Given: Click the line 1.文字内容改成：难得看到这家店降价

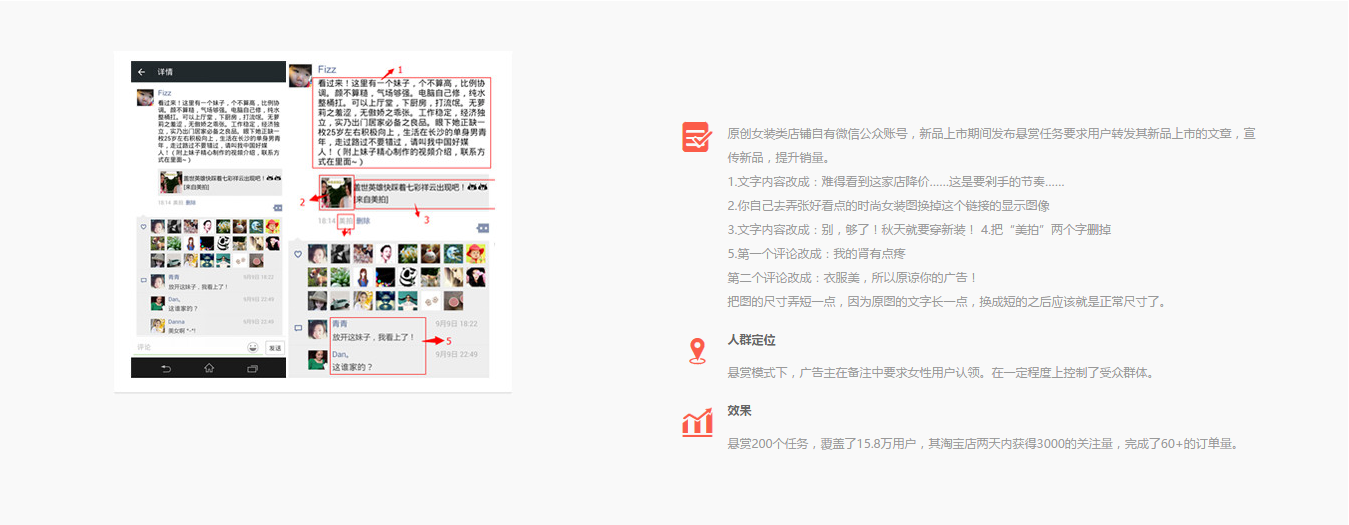Looking at the screenshot, I should [x=896, y=181].
